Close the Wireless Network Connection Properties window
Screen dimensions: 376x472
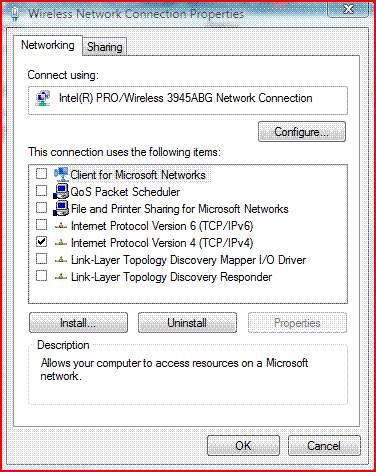pyautogui.click(x=348, y=9)
